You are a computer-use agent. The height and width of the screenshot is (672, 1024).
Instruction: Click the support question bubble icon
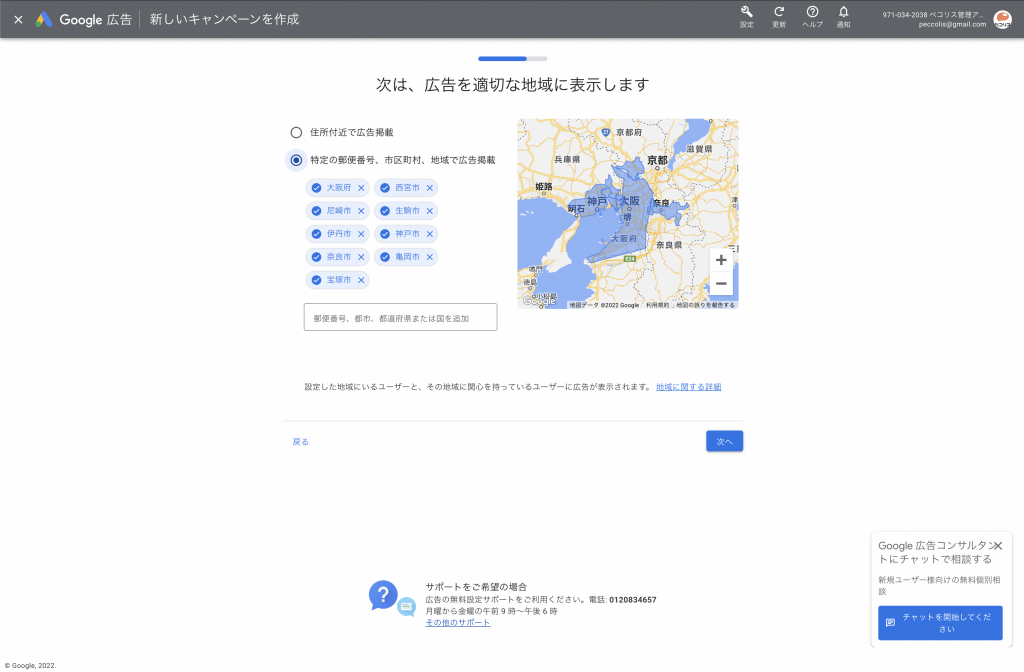384,596
